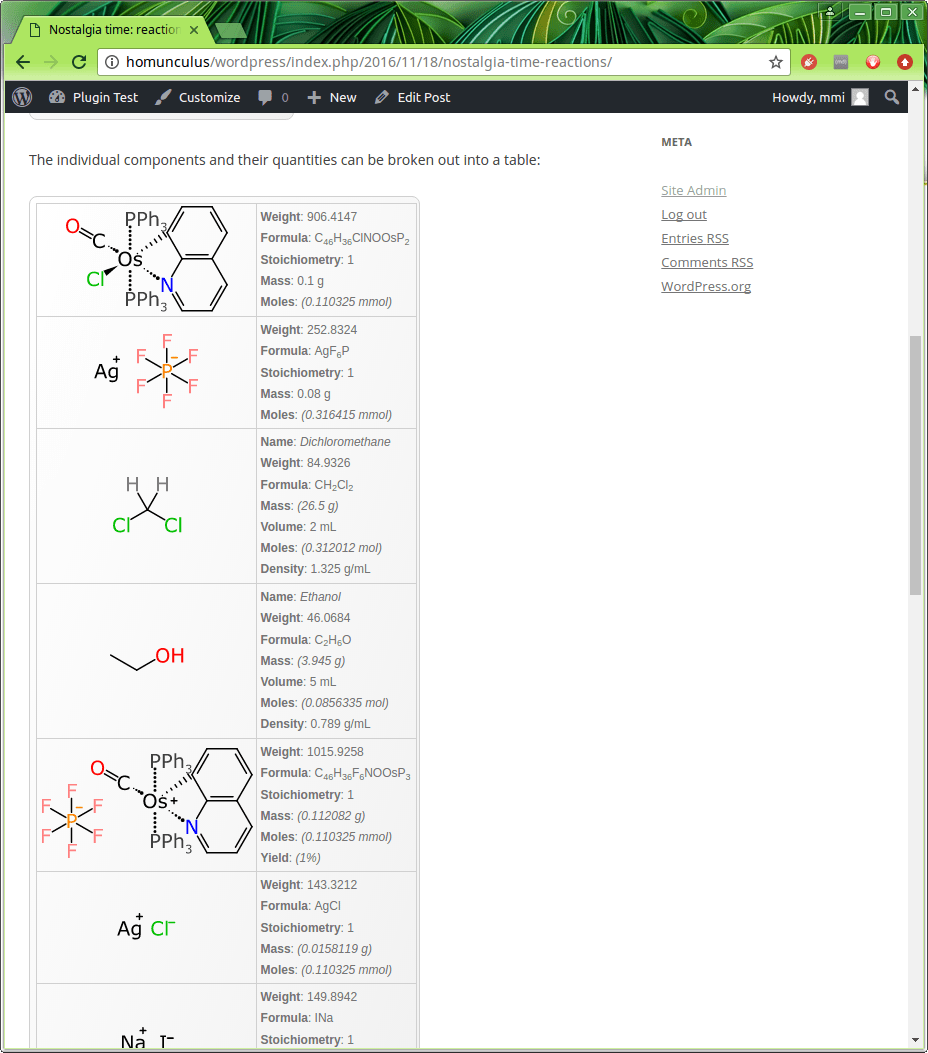Click the admin bar search magnifier
This screenshot has width=928, height=1053.
[892, 97]
